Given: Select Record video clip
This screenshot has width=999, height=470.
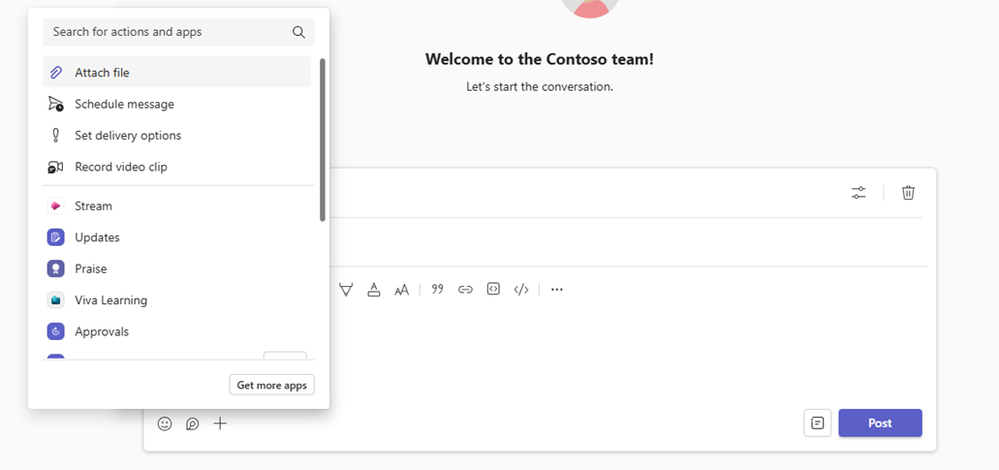Looking at the screenshot, I should point(176,167).
